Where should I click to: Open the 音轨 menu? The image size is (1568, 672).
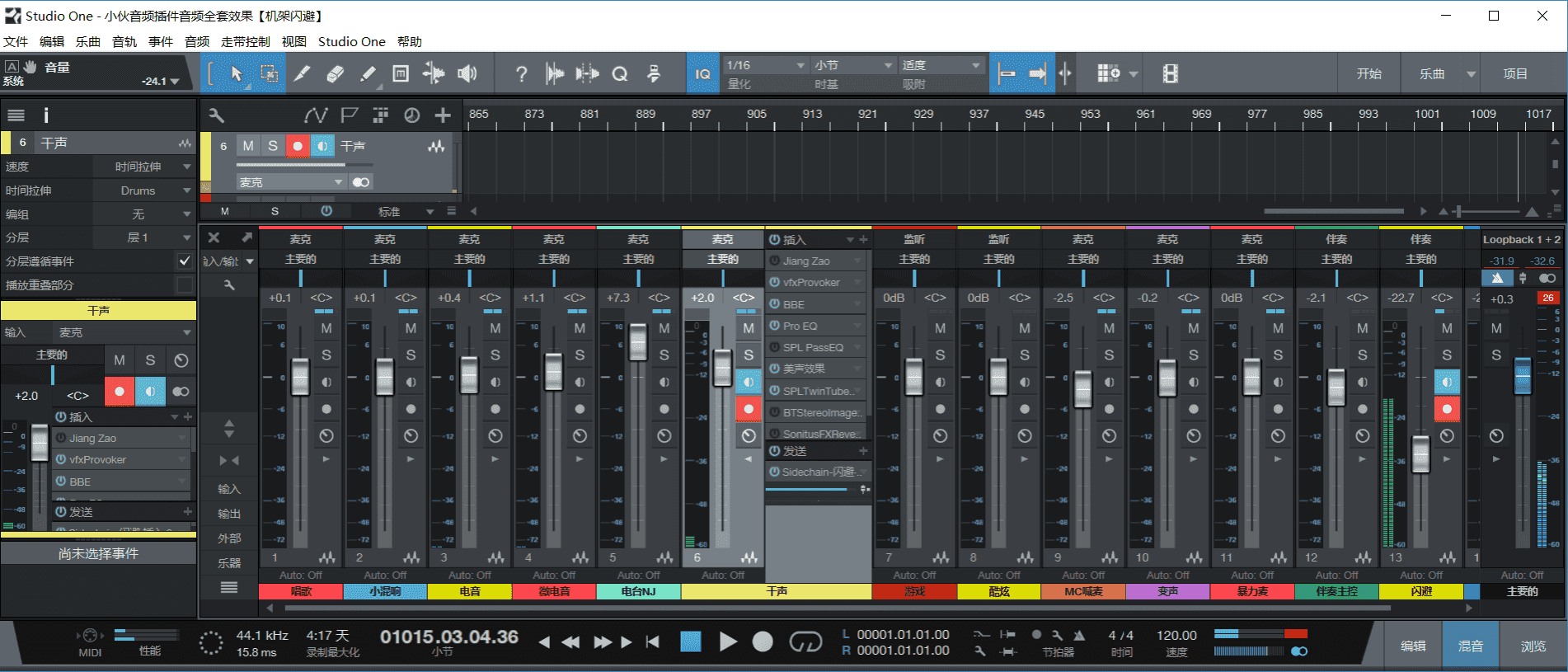tap(124, 41)
